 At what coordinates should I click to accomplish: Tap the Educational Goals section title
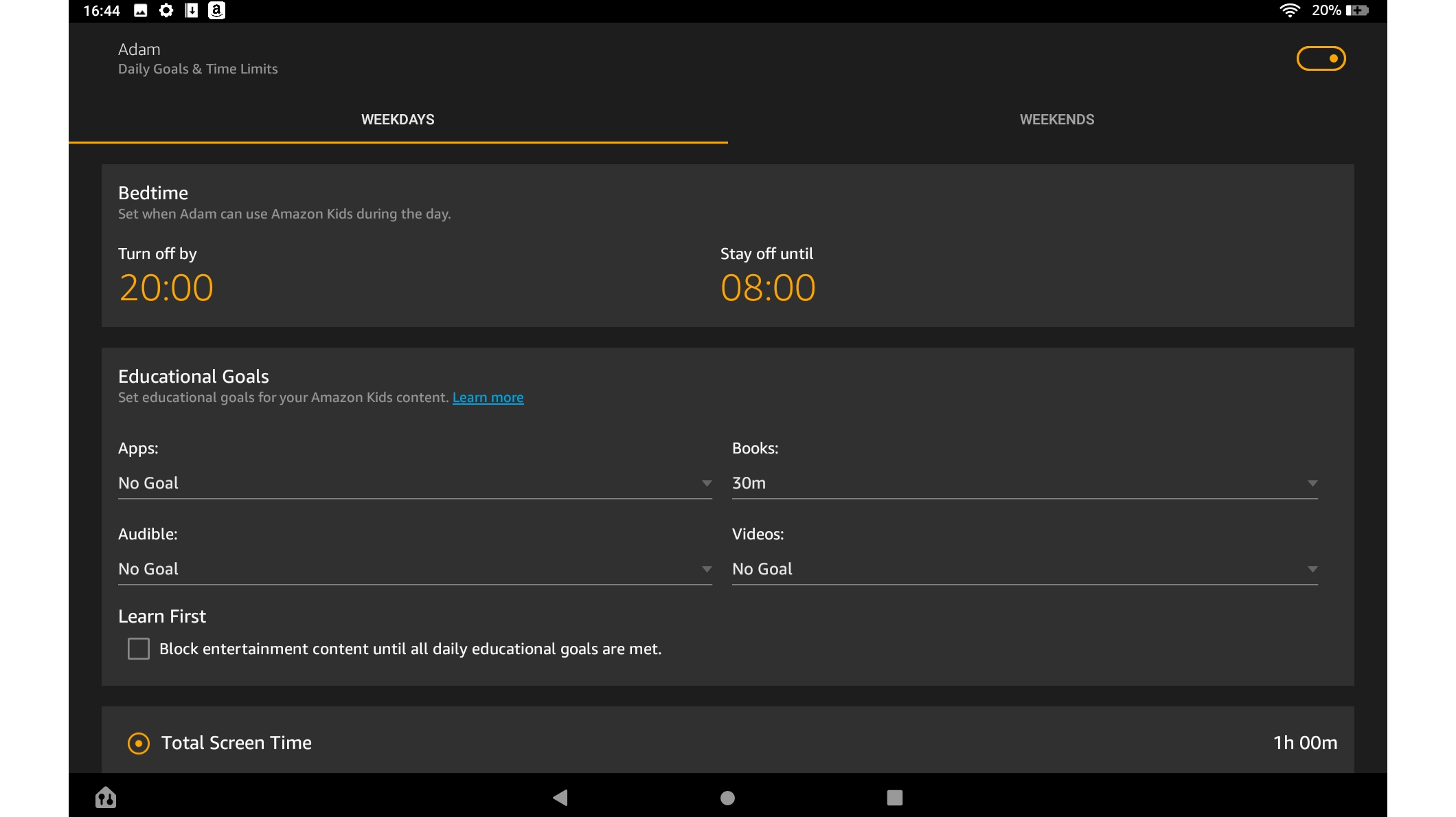[194, 377]
